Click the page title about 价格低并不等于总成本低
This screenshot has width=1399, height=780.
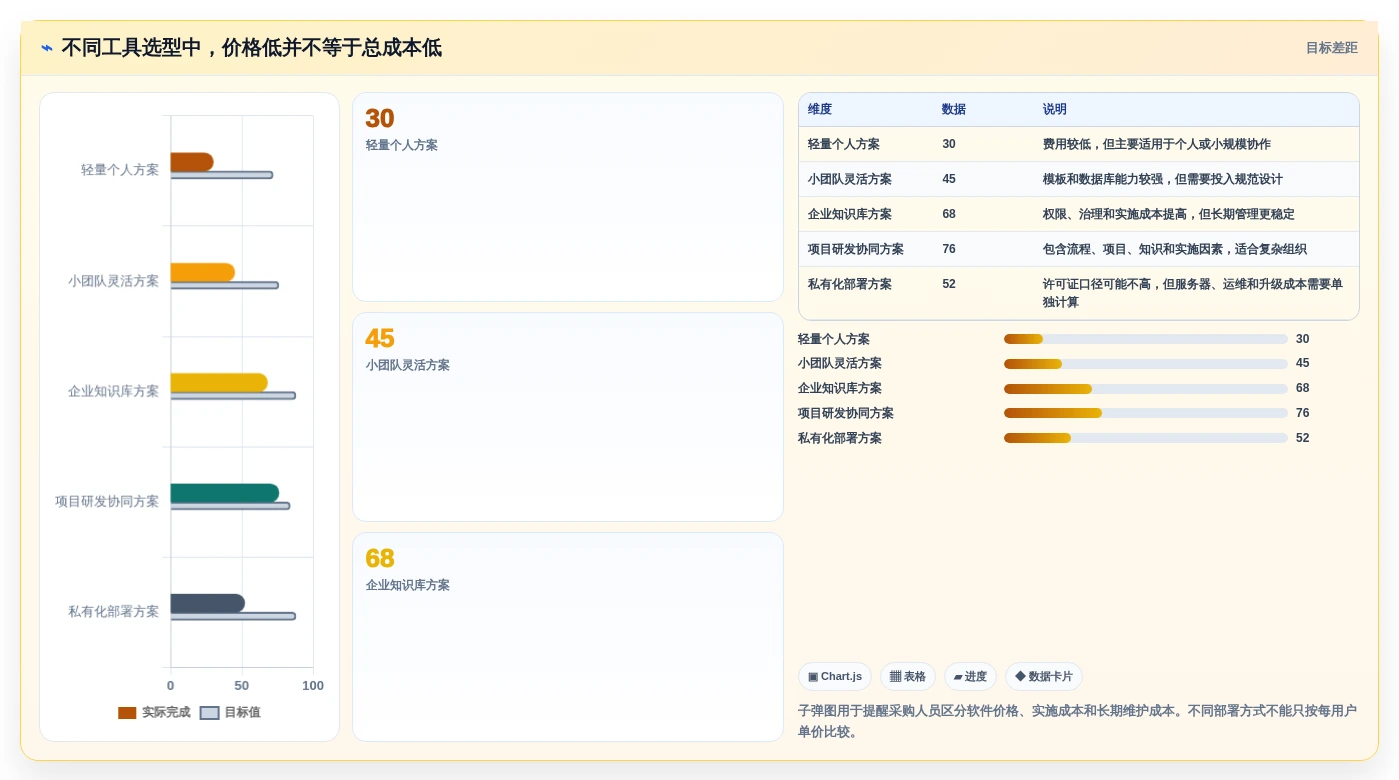point(251,48)
